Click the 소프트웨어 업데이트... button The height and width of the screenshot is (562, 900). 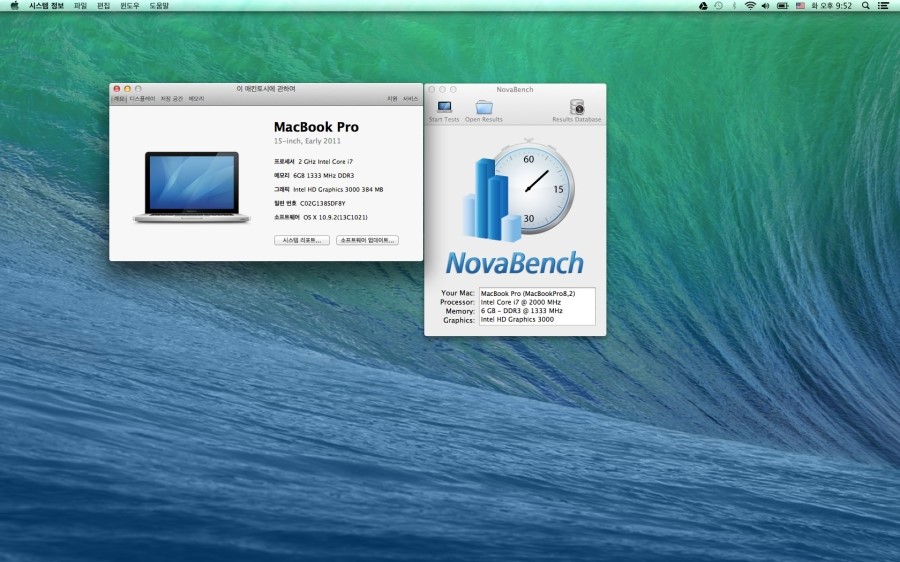[367, 240]
